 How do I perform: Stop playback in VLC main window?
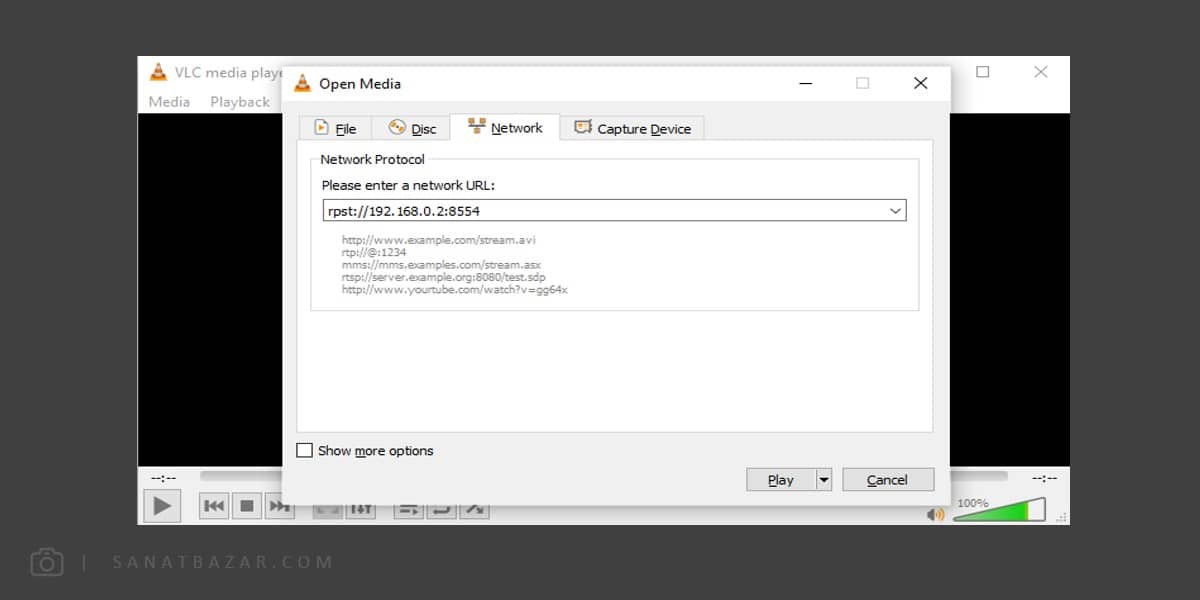[247, 507]
